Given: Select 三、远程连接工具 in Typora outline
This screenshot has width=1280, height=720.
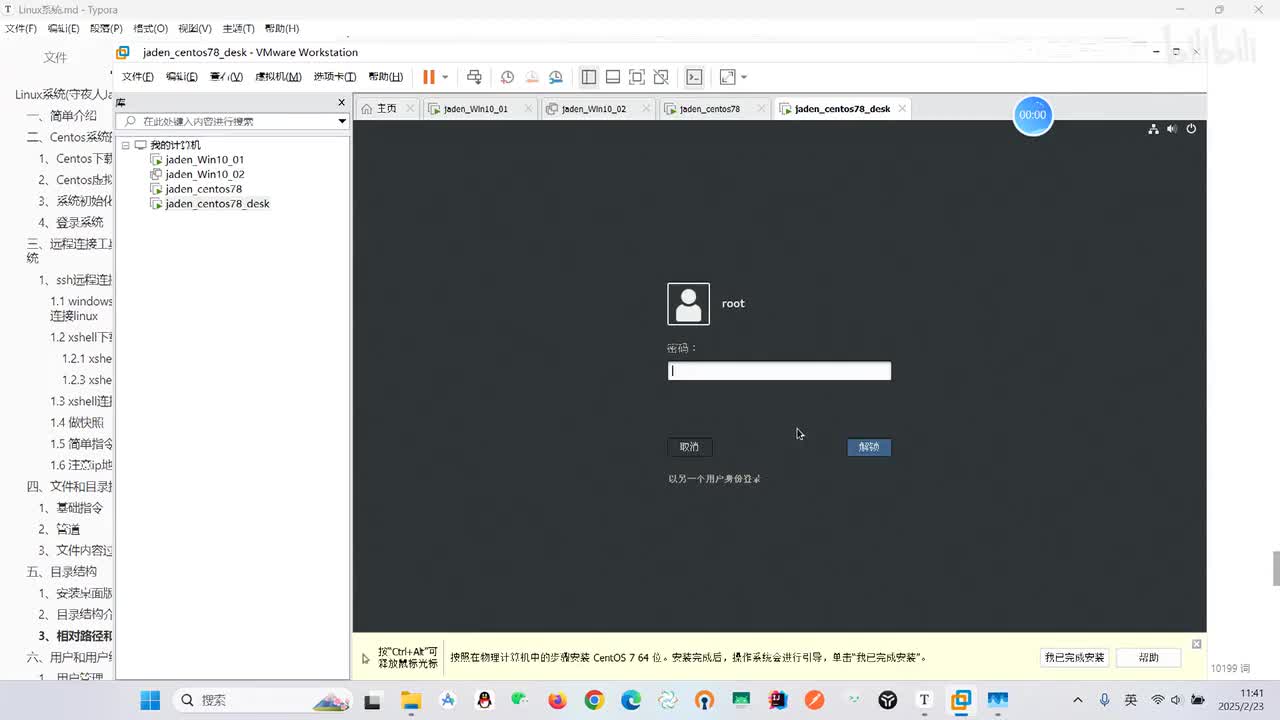Looking at the screenshot, I should click(x=70, y=250).
